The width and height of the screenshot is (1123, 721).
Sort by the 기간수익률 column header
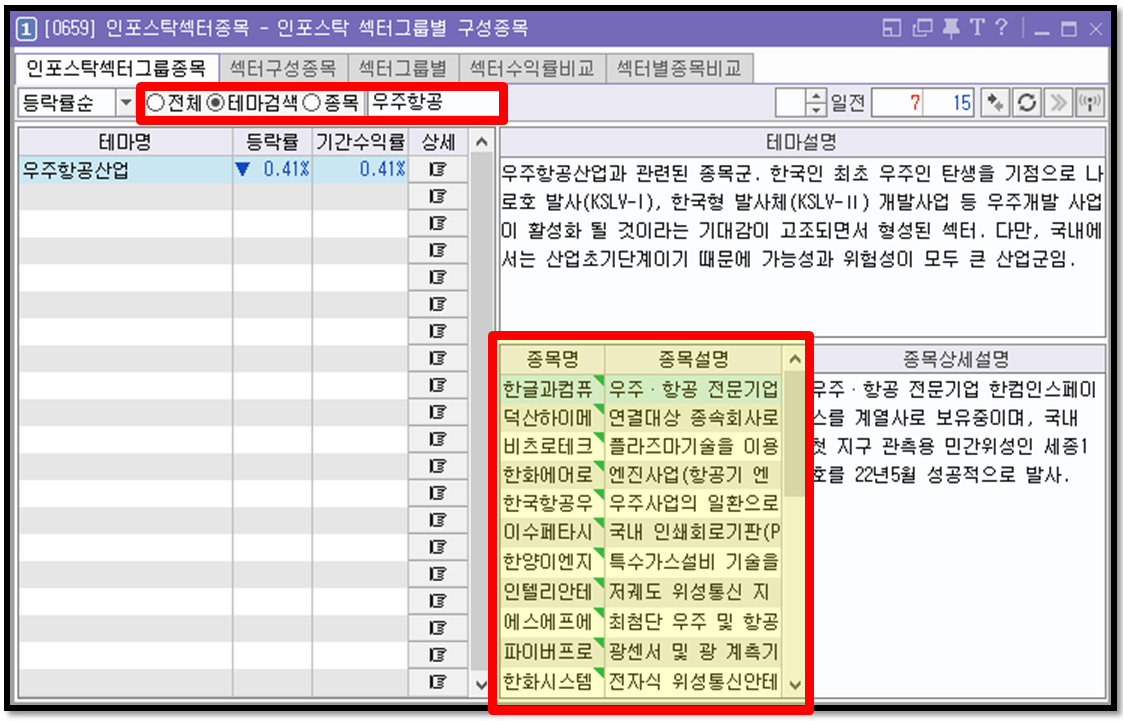coord(360,142)
